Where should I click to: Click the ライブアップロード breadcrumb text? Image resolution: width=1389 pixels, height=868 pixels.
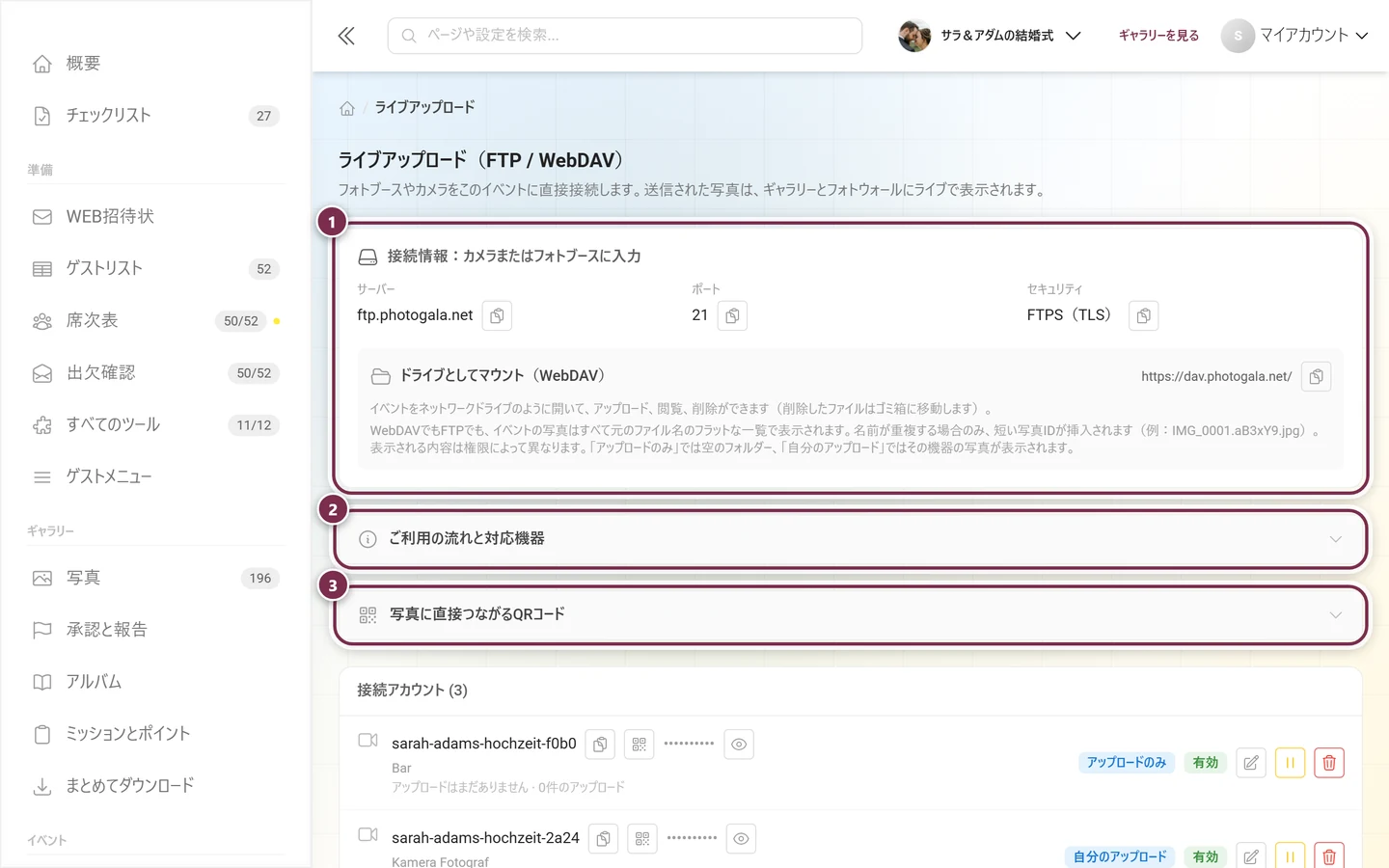pos(424,107)
